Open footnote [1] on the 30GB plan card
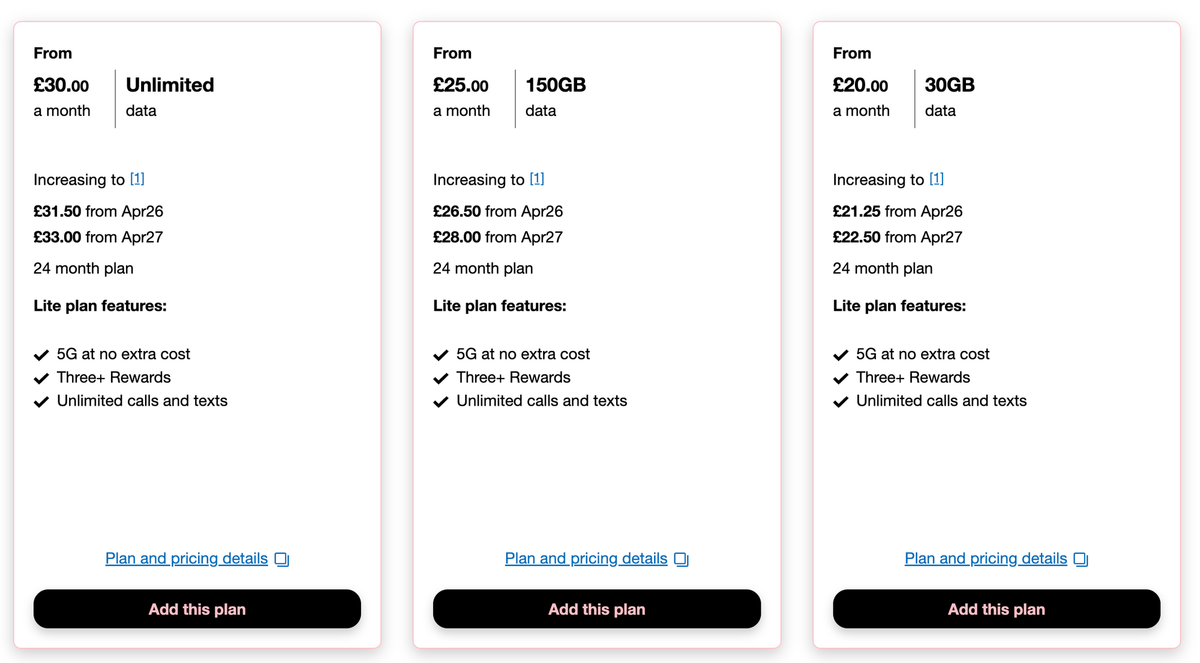 [x=936, y=178]
